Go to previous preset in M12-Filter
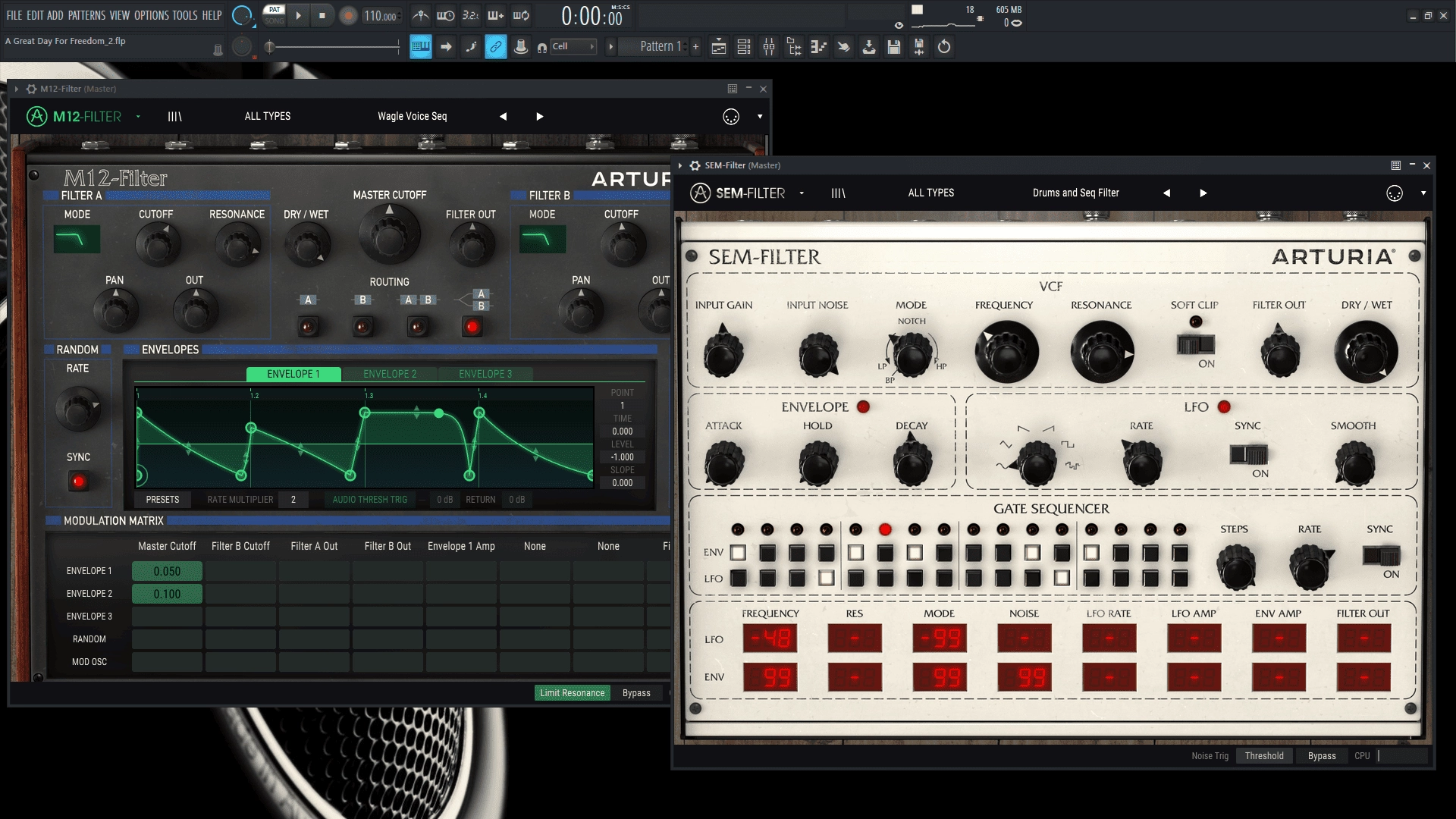 [x=503, y=117]
